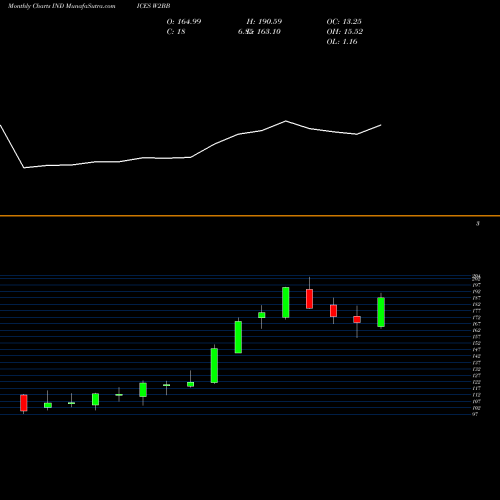The image size is (500, 500).
Task: Click the lowest dip of white line
Action: [24, 168]
